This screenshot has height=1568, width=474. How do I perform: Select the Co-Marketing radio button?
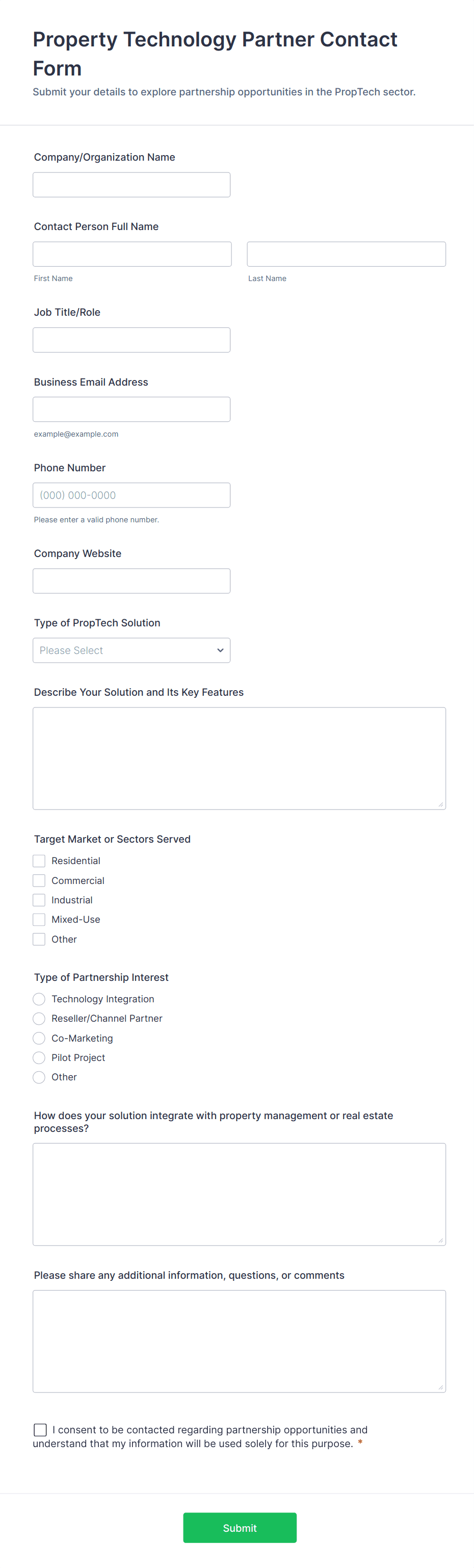coord(39,1038)
